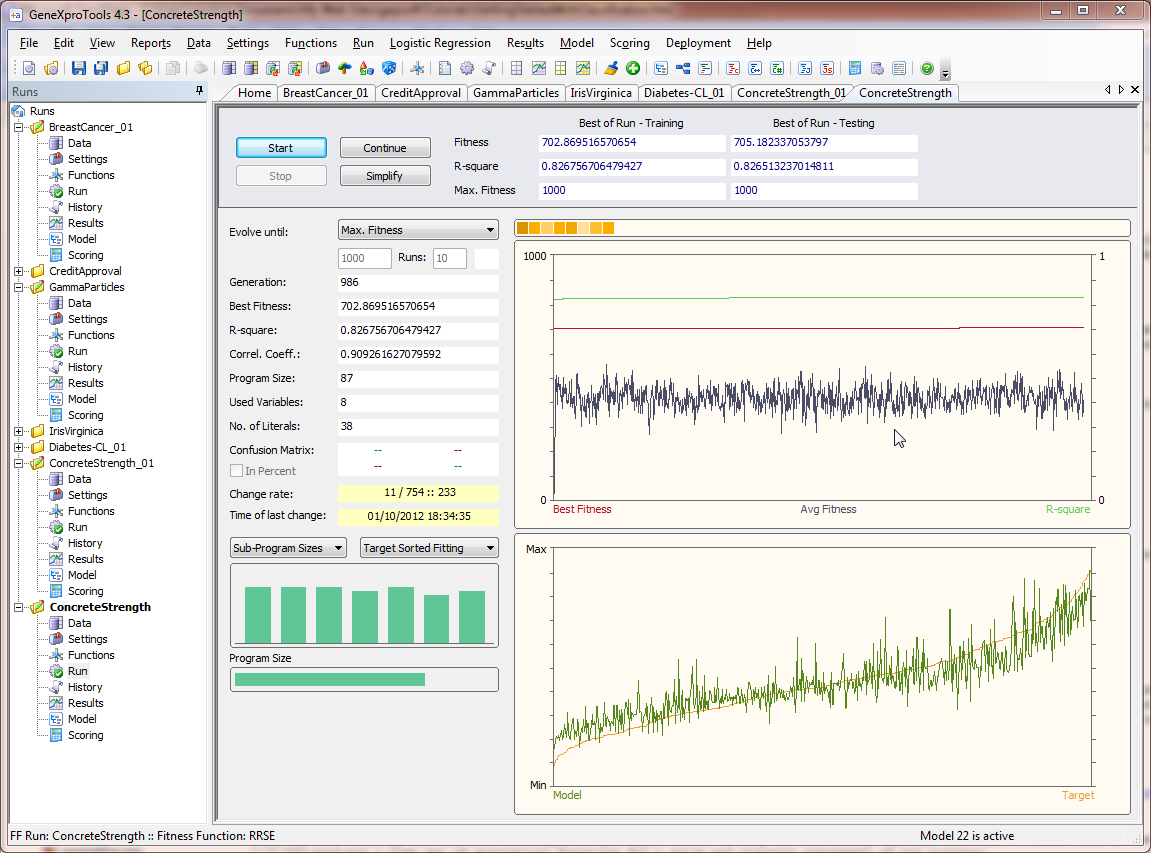Open the Evolve until dropdown

coord(418,230)
